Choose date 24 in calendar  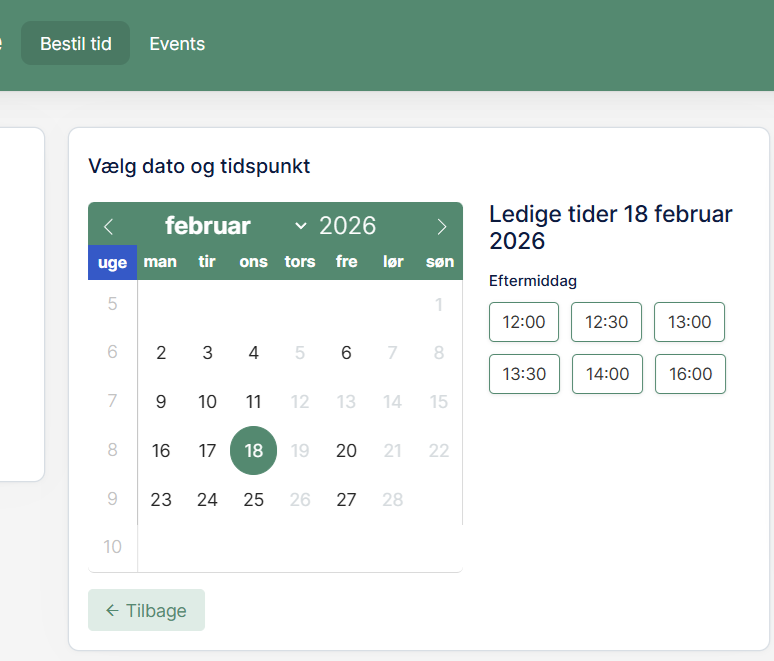coord(207,500)
